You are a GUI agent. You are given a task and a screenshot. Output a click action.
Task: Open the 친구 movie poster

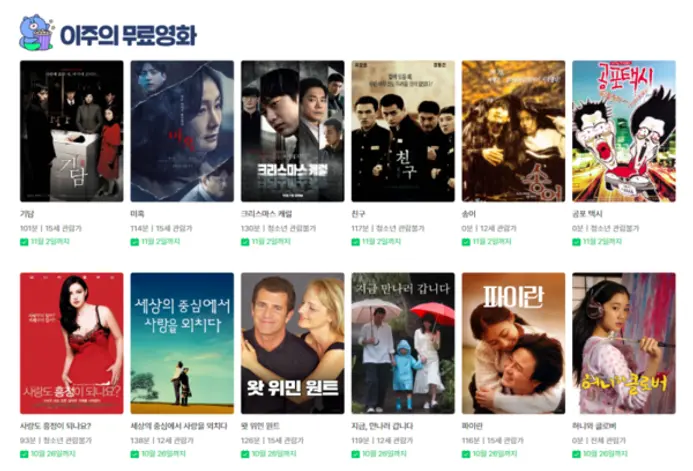click(403, 131)
